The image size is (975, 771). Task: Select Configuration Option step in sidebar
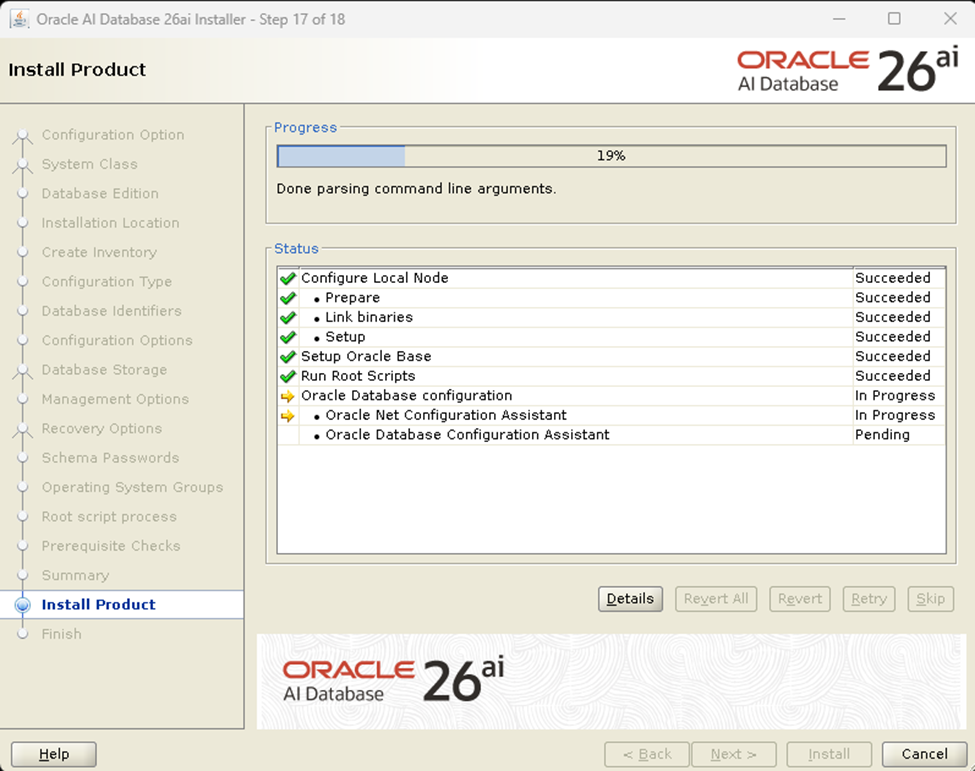[x=113, y=135]
